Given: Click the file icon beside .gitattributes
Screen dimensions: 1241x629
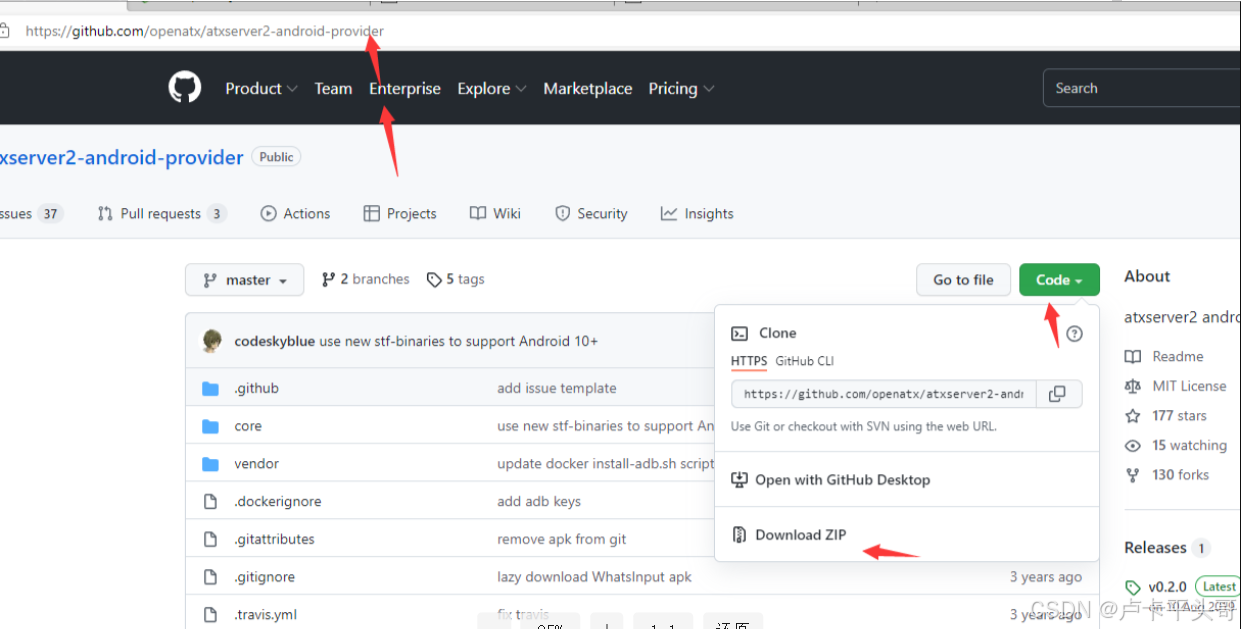Looking at the screenshot, I should (210, 539).
